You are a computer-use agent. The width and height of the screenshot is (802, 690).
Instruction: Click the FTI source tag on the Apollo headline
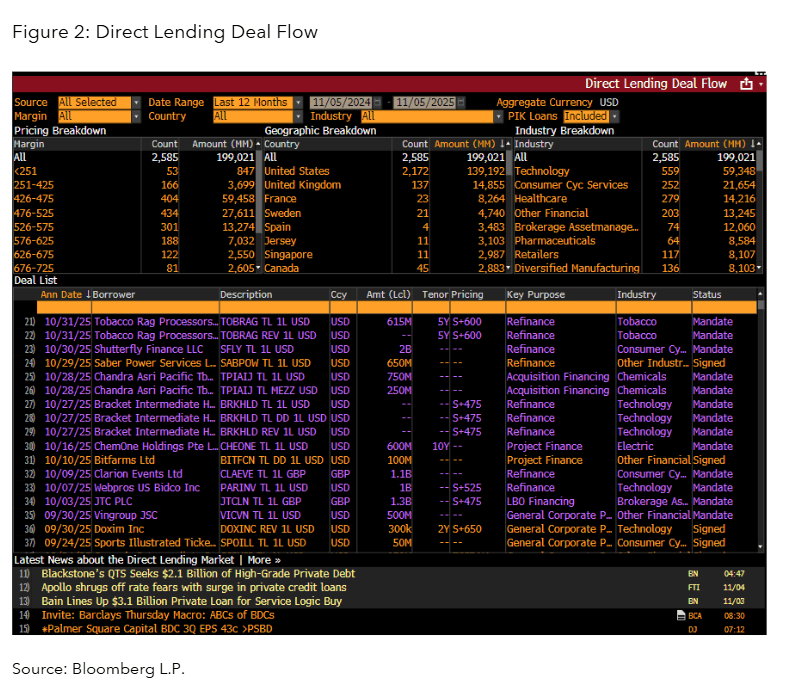[694, 588]
